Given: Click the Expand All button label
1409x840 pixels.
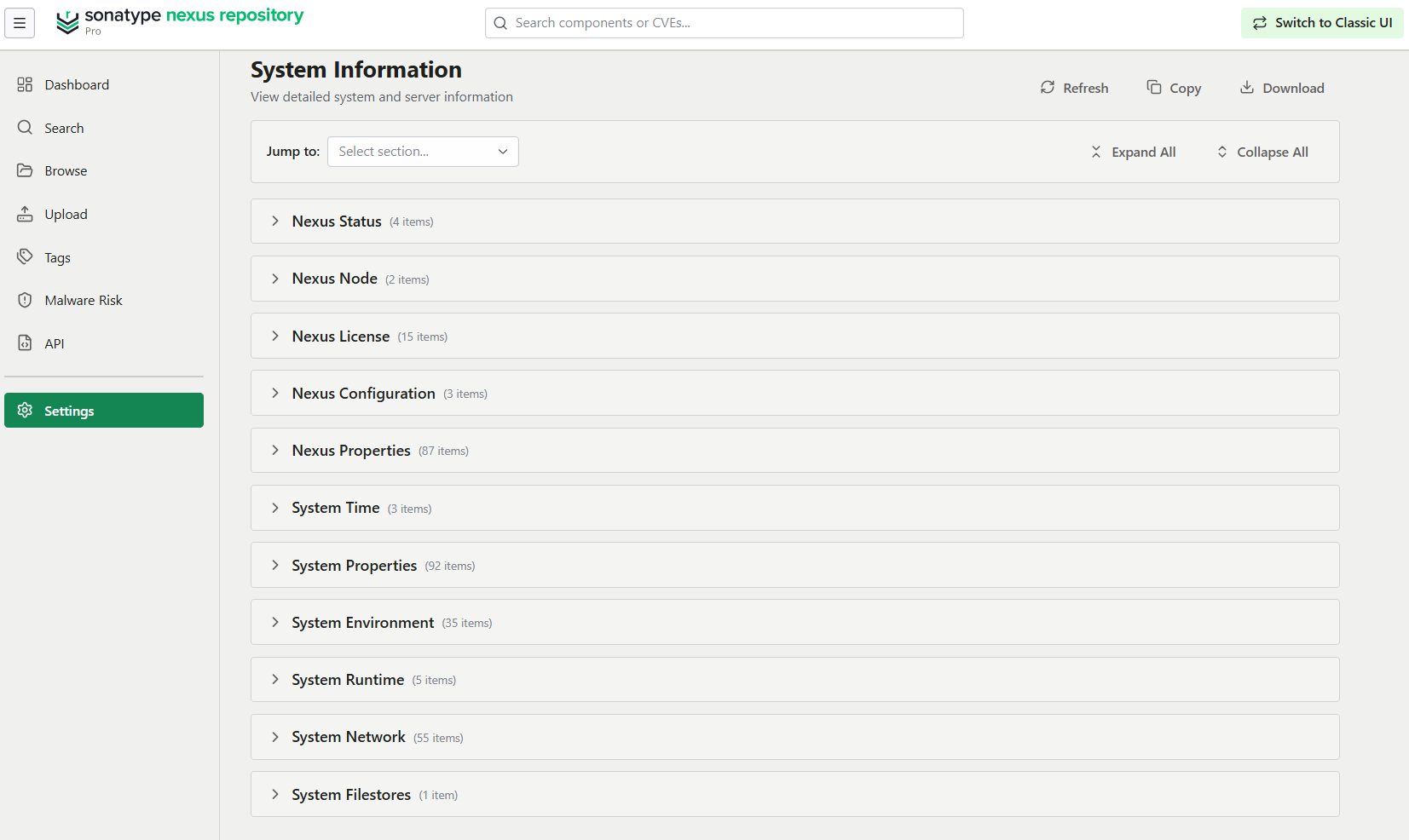Looking at the screenshot, I should coord(1144,152).
